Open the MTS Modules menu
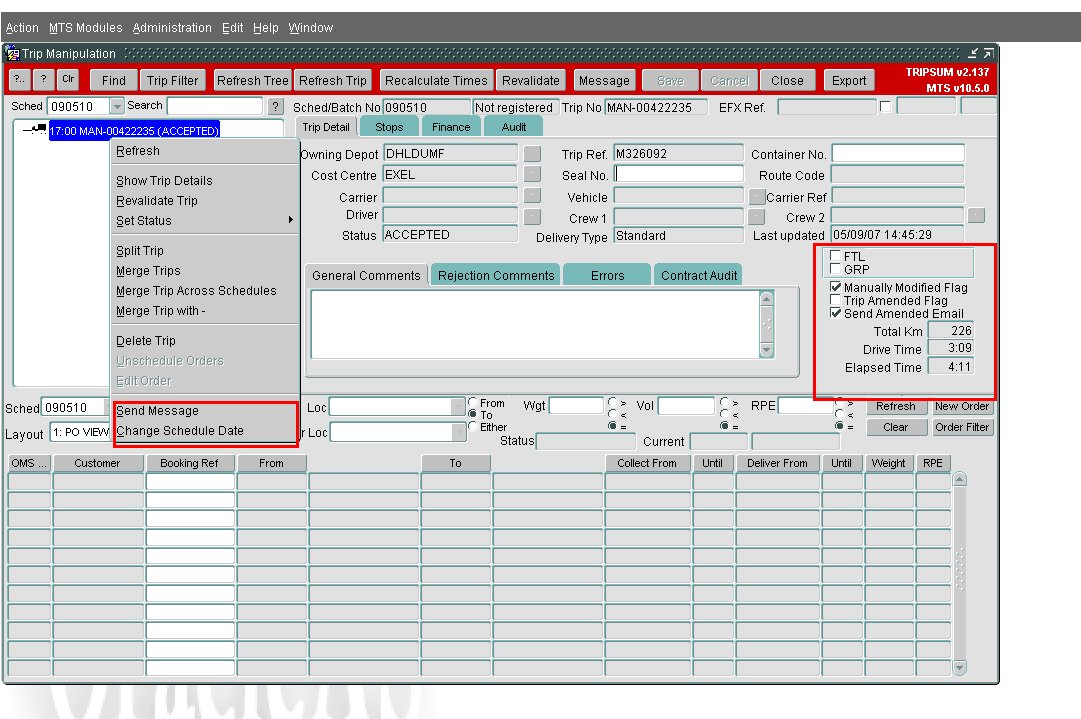 tap(85, 28)
